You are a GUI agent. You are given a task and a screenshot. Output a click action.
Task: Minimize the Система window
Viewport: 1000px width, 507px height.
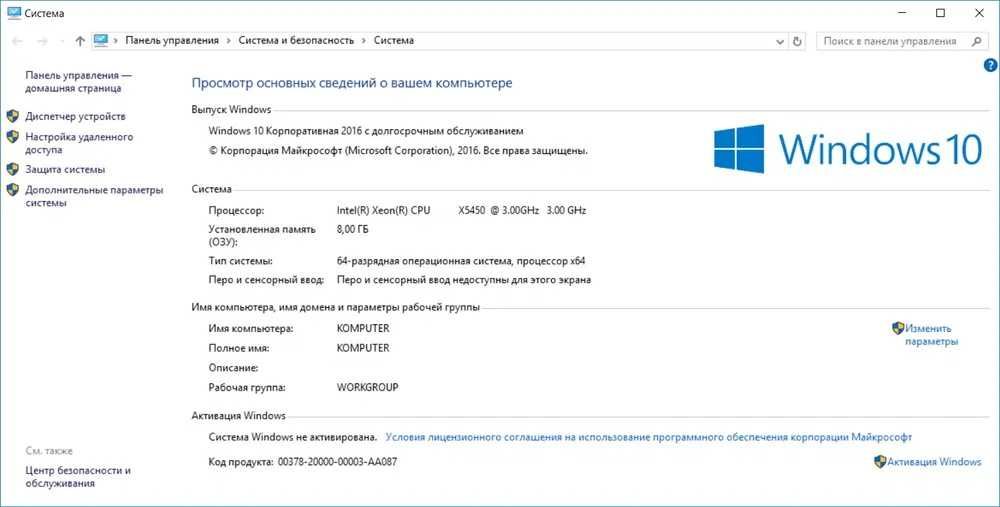click(902, 13)
